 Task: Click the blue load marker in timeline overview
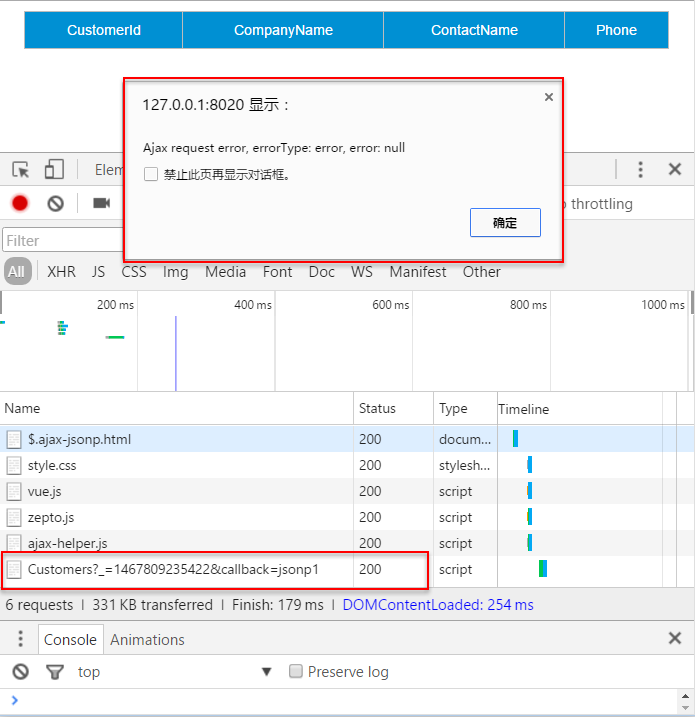pyautogui.click(x=176, y=353)
